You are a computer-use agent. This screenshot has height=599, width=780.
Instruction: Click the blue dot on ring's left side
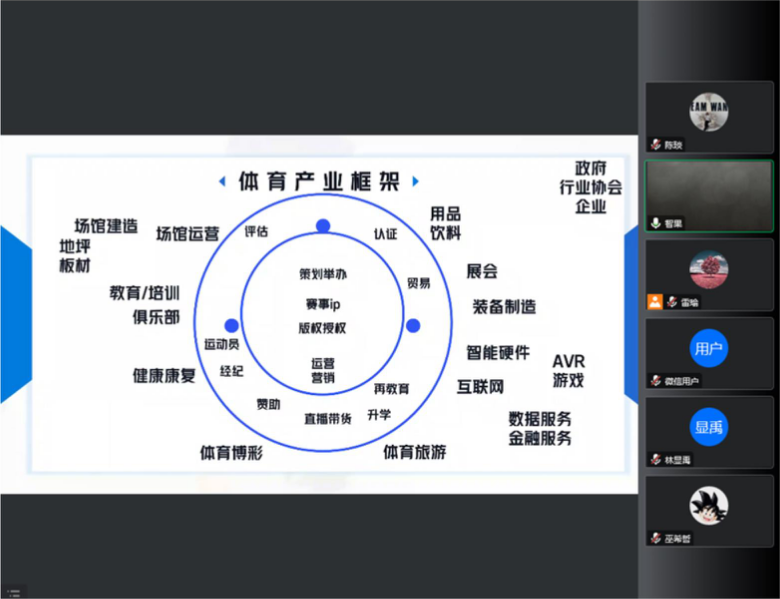coord(231,326)
